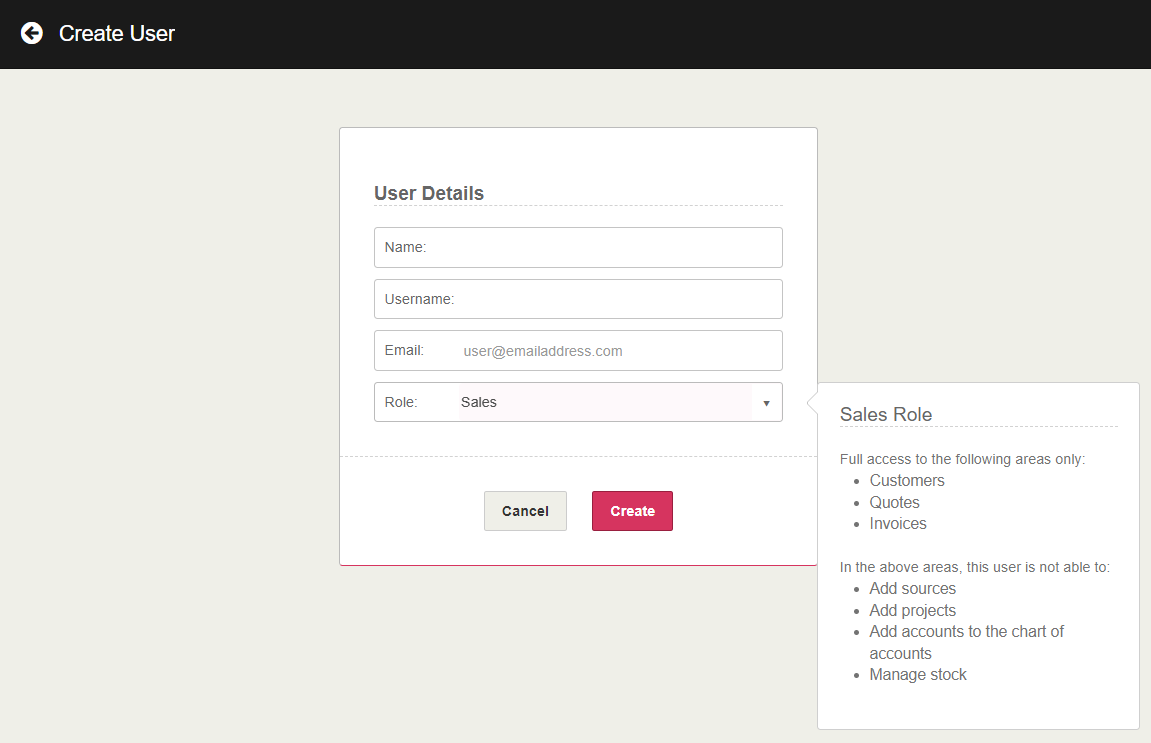Click Invoices in the access list
The image size is (1151, 743).
[x=898, y=524]
